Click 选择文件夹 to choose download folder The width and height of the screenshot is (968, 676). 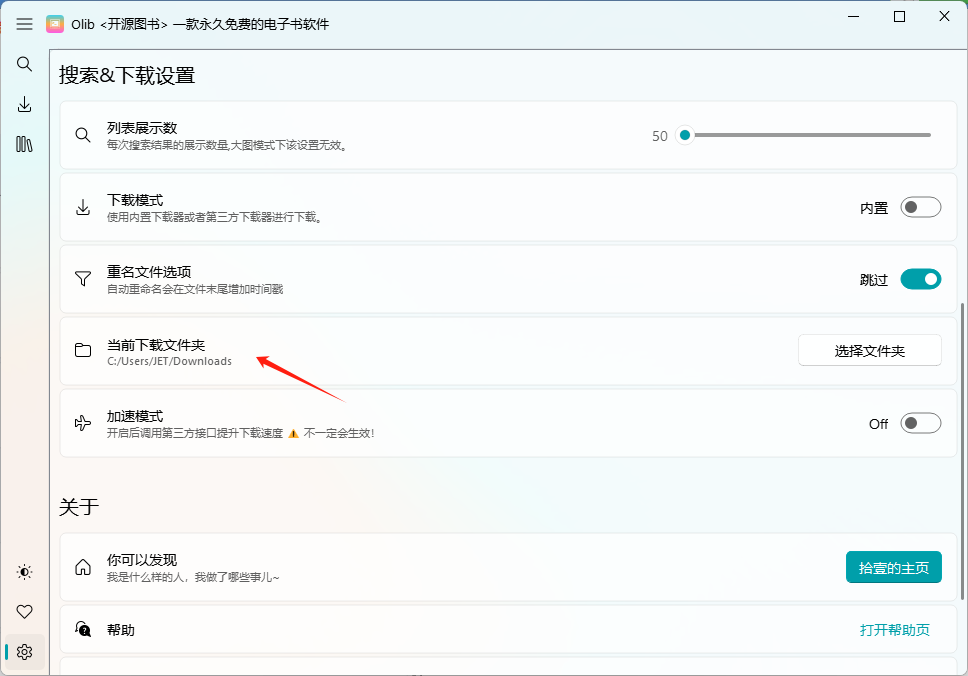pos(869,351)
